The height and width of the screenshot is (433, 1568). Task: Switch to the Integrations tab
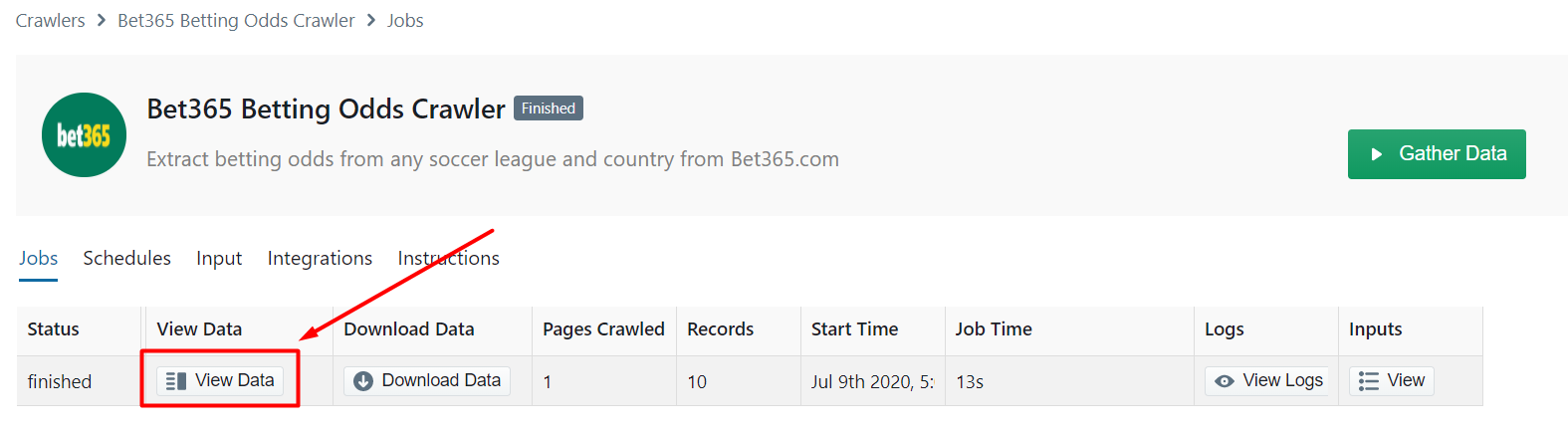coord(320,258)
